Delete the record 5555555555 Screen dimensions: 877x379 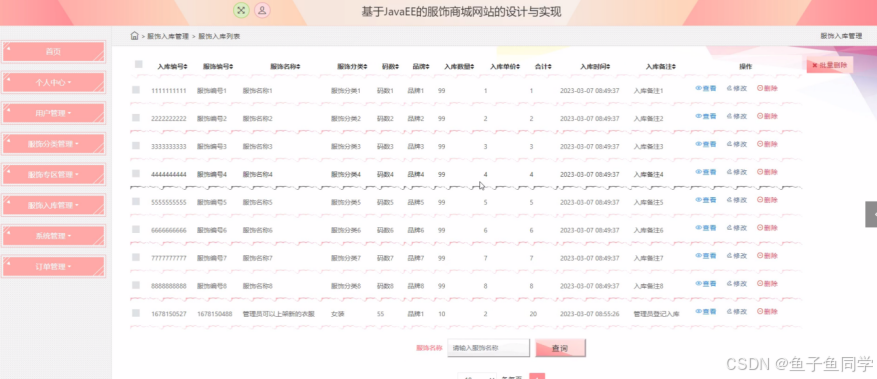point(767,200)
